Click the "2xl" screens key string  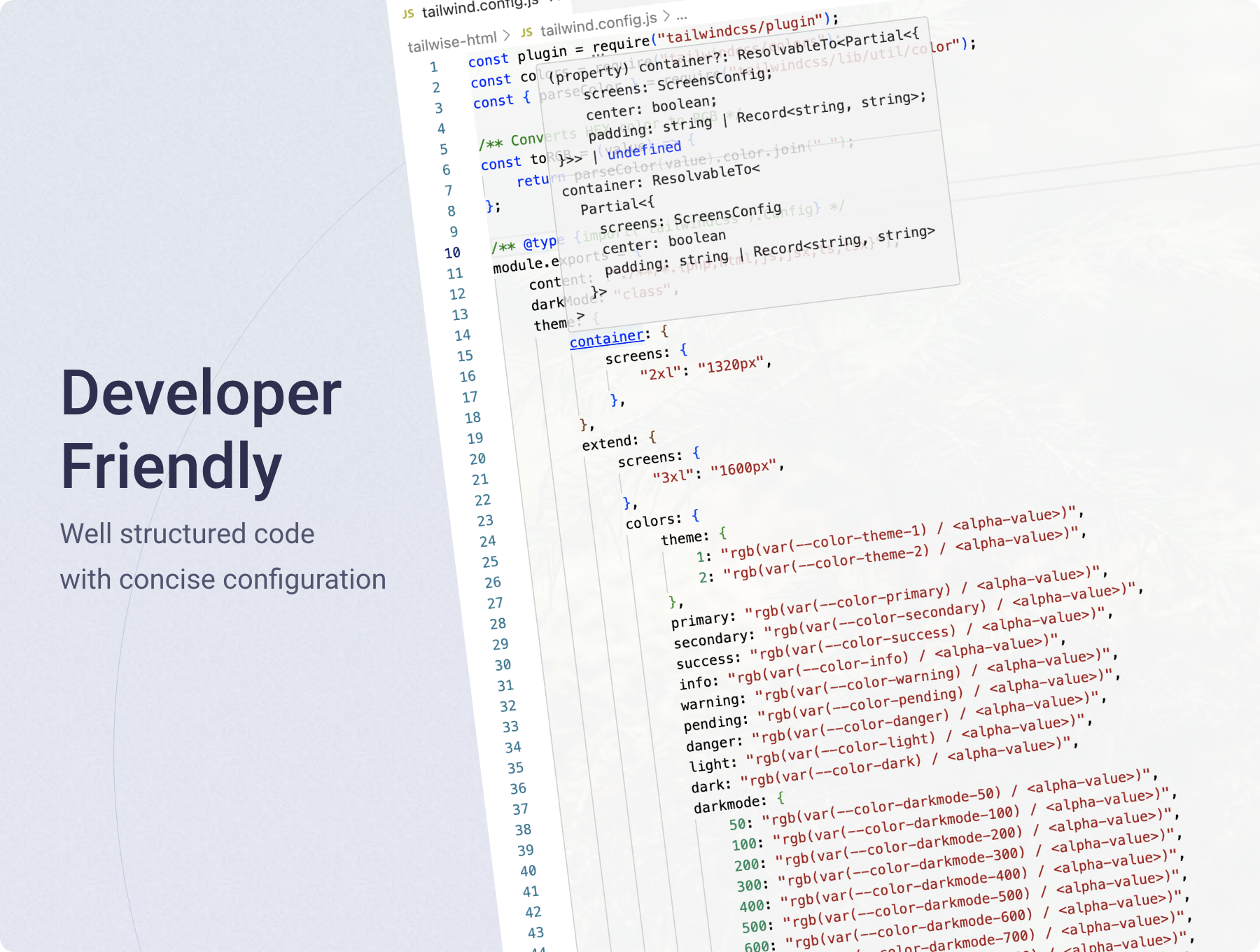pos(659,372)
